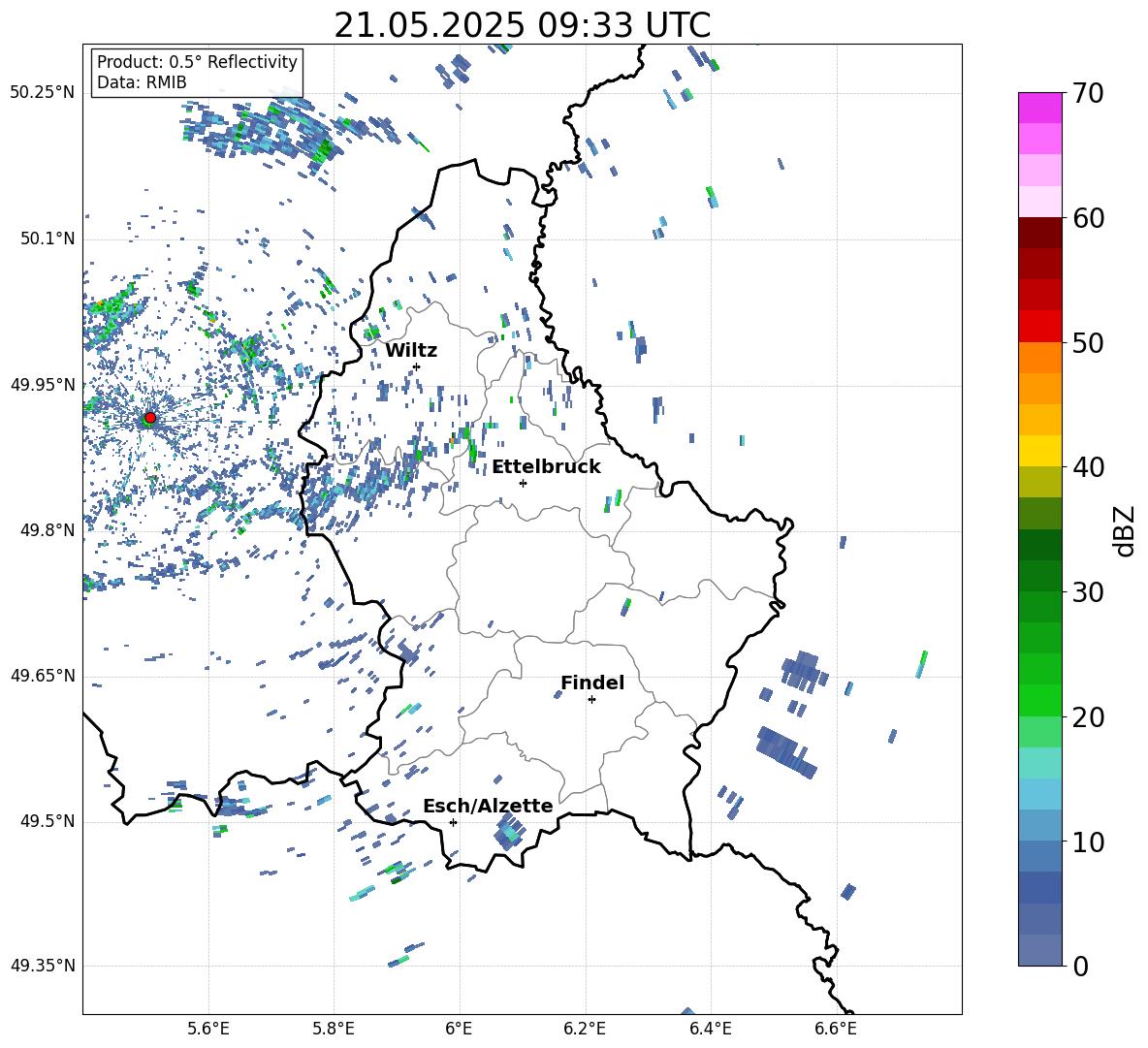Click the Product: 0.5° Reflectivity text
1148x1048 pixels.
coord(197,61)
